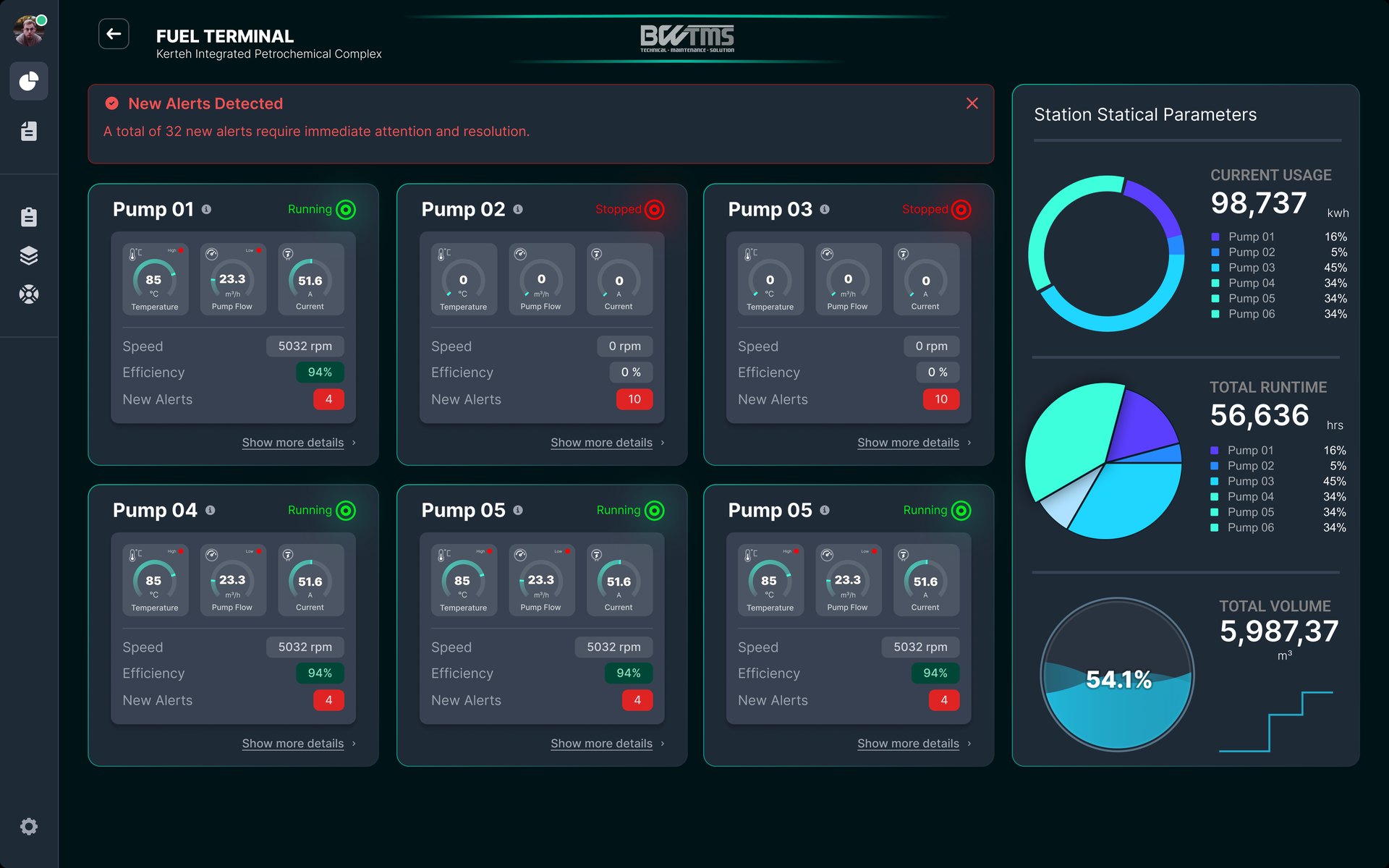Go back using the arrow button

(x=114, y=34)
